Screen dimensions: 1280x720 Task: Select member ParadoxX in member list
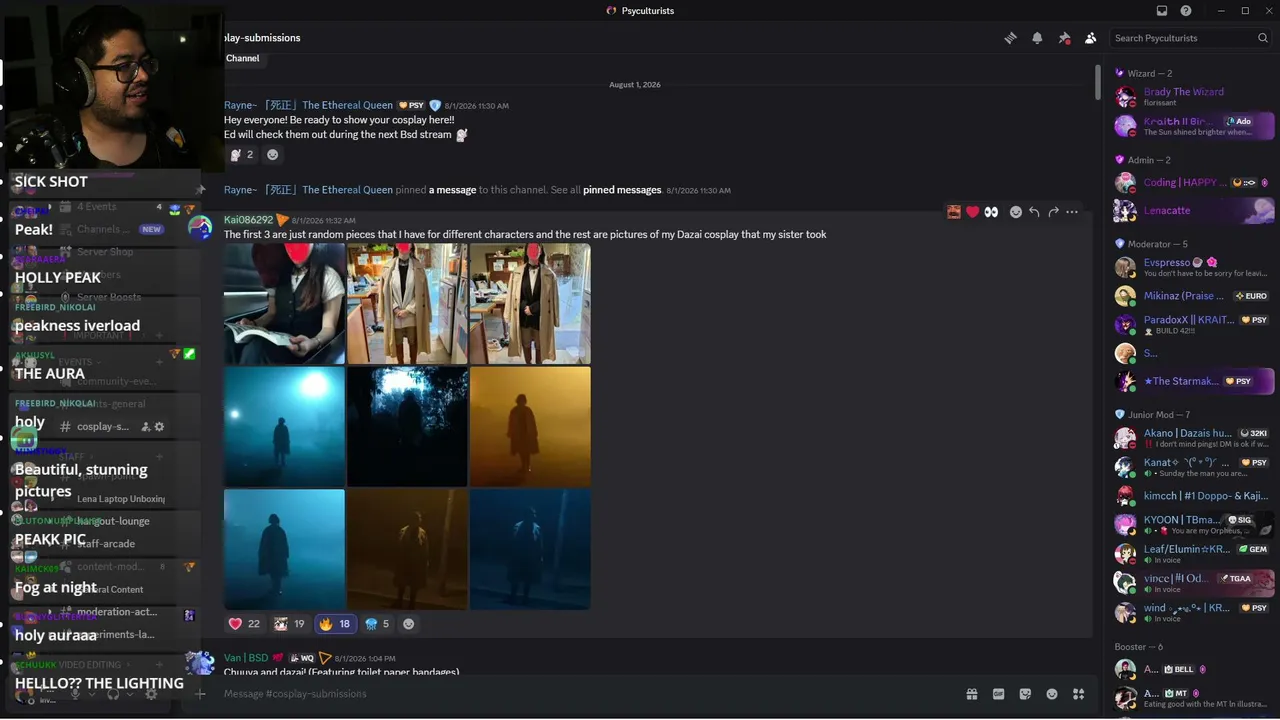(1194, 325)
